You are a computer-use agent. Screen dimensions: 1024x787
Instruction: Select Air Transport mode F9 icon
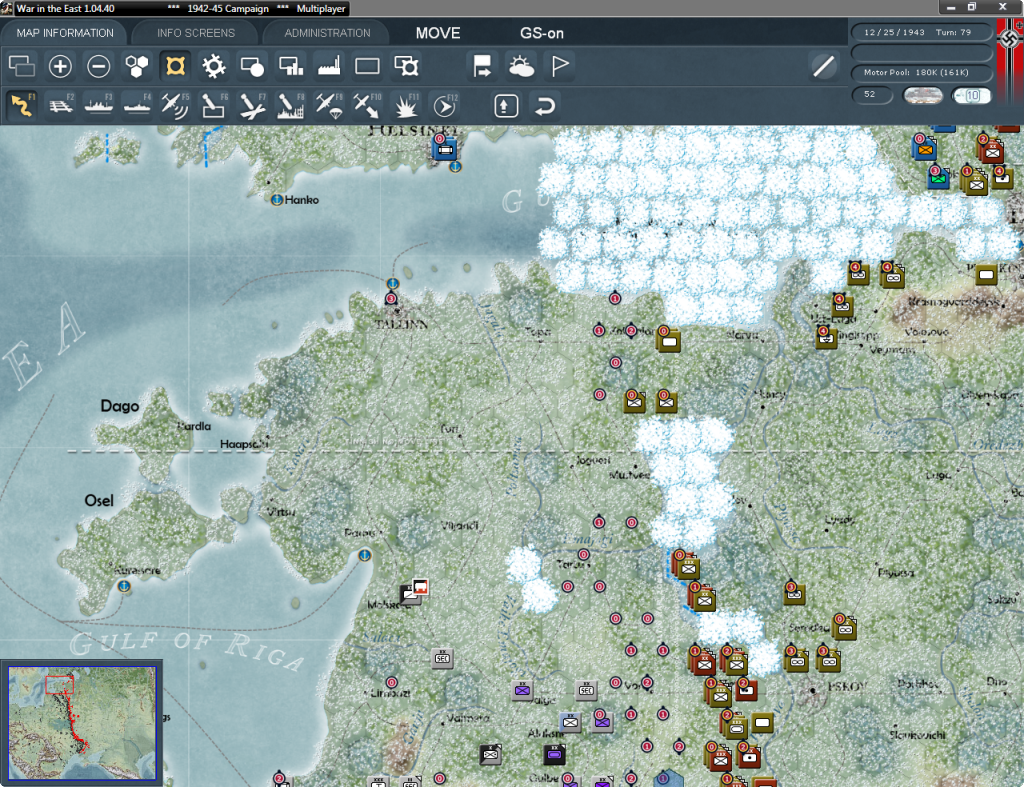click(x=328, y=105)
